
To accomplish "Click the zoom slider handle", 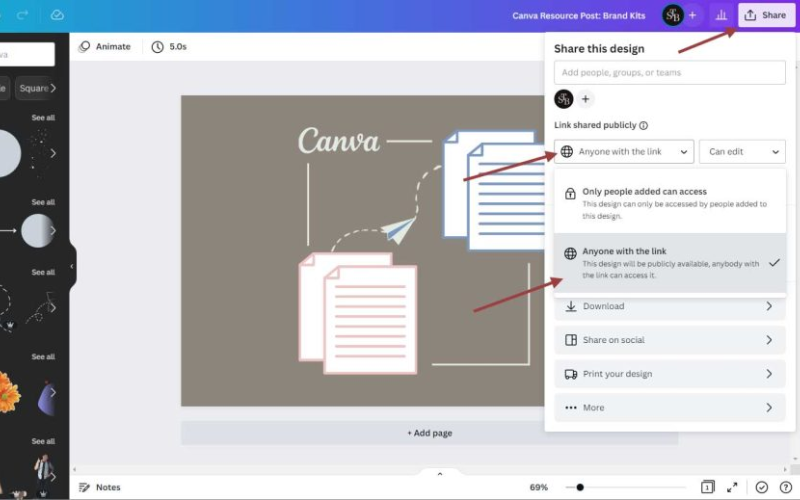I will pos(579,487).
